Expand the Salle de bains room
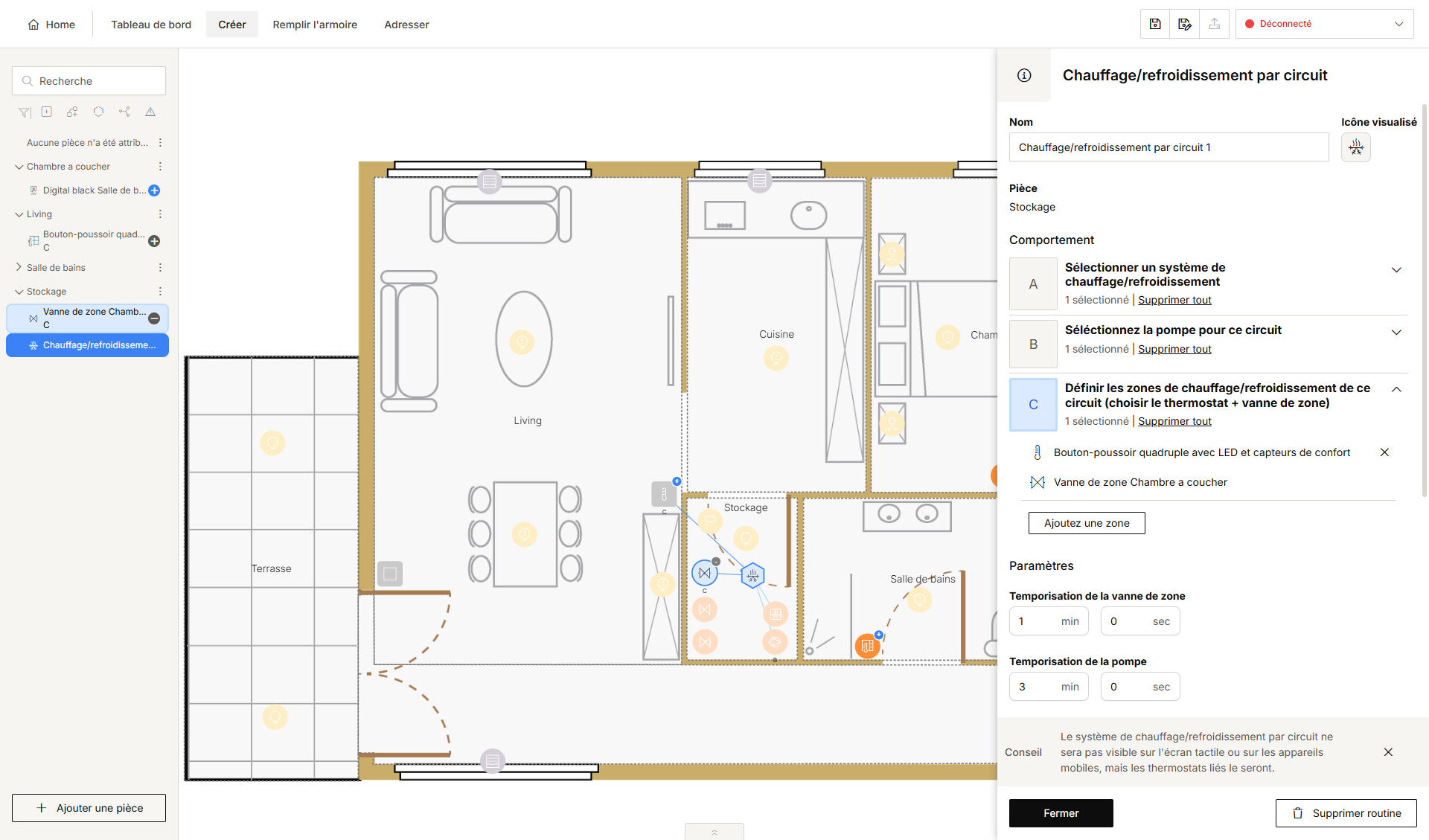The image size is (1429, 840). click(19, 268)
